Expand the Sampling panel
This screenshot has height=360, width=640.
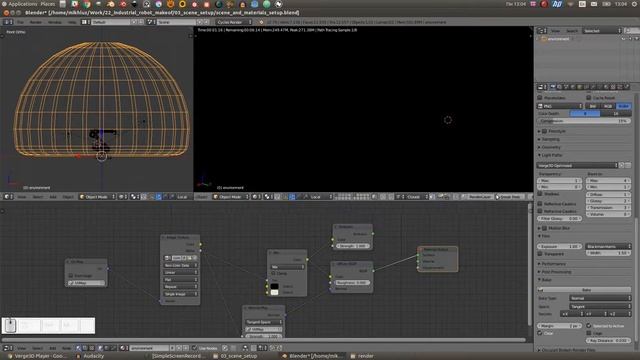click(x=551, y=139)
